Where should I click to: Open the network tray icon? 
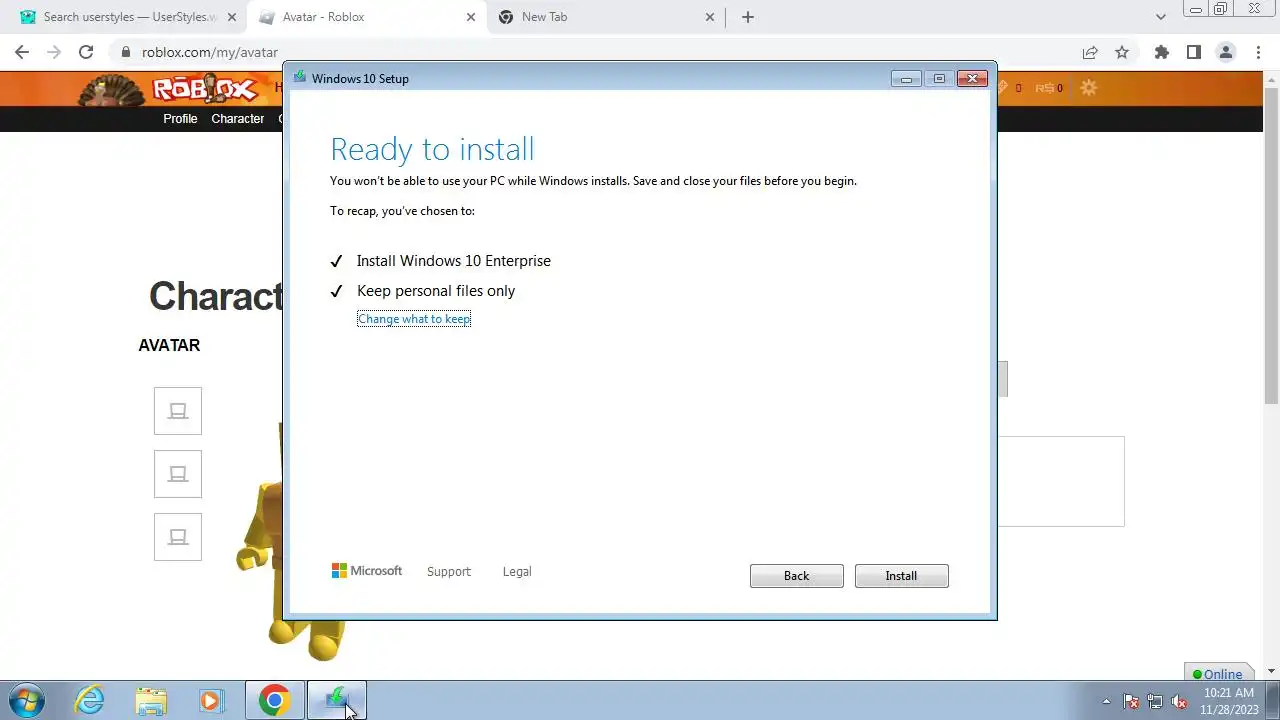coord(1155,701)
